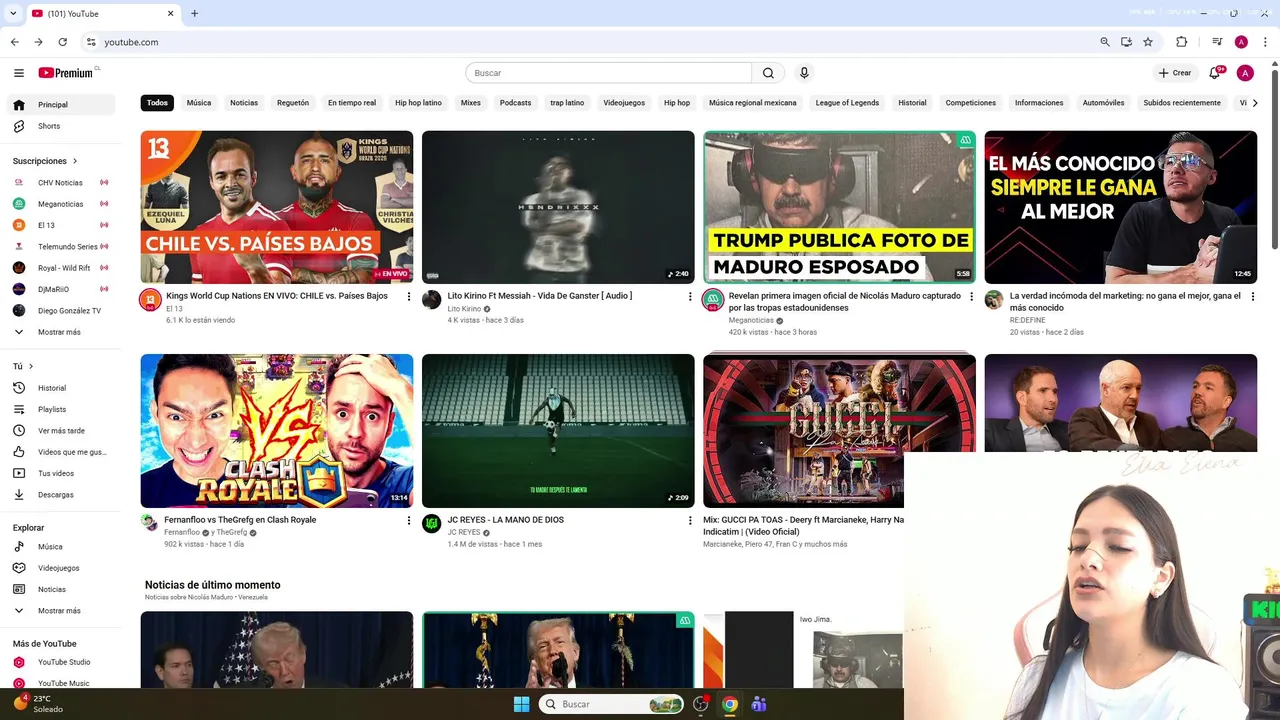
Task: Open YouTube Studio link
Action: point(60,662)
